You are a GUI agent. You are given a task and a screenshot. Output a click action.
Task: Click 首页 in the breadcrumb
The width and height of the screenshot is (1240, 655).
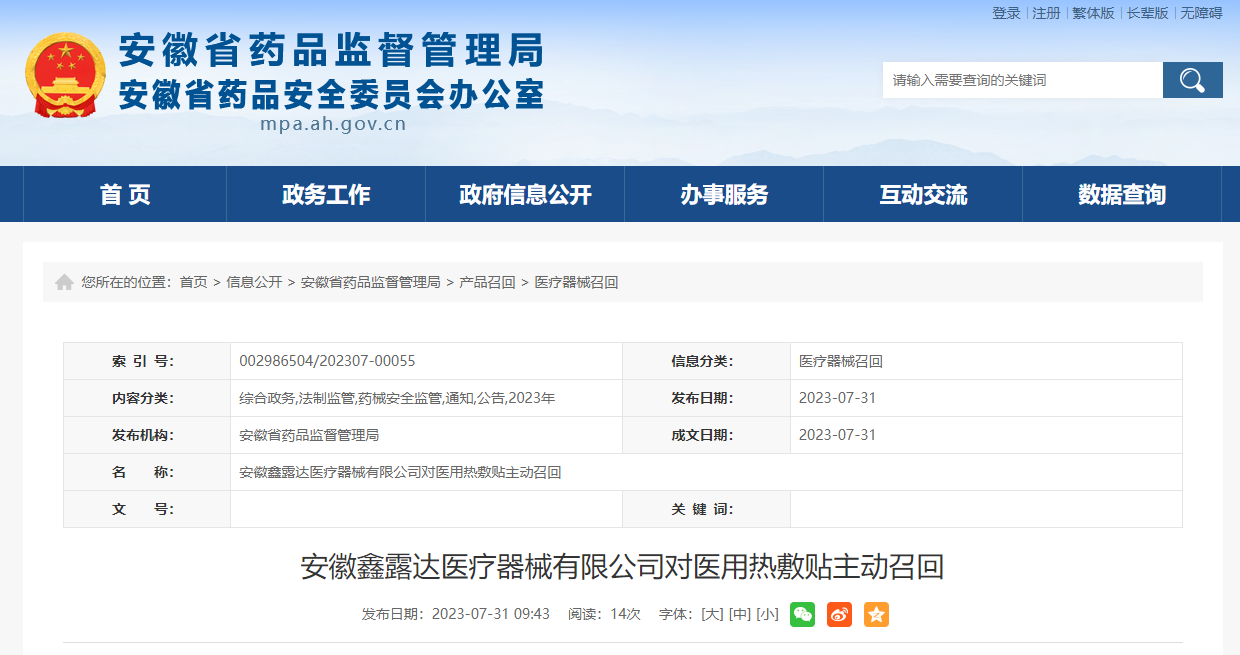click(x=193, y=283)
